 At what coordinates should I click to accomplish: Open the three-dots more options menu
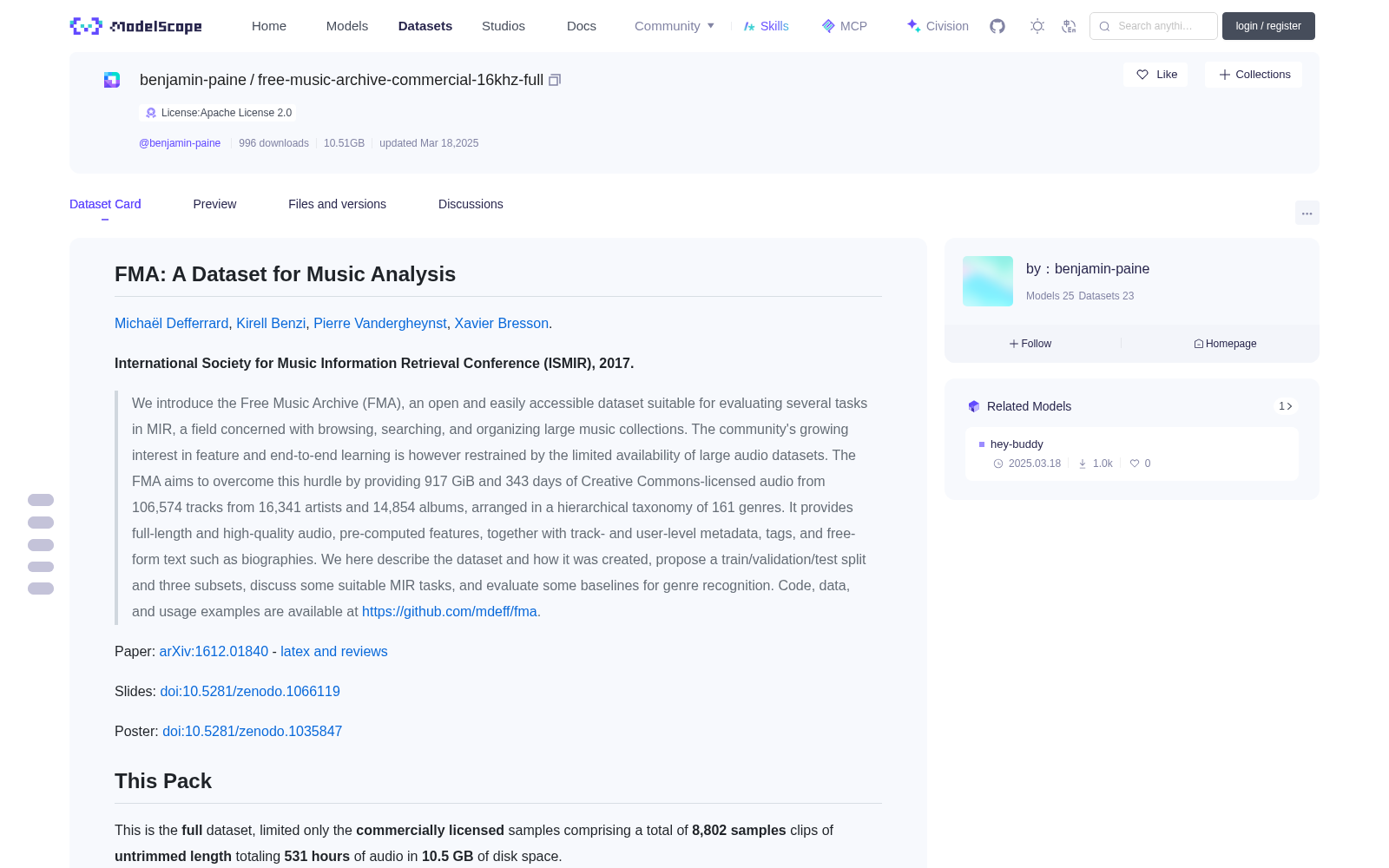pyautogui.click(x=1307, y=213)
